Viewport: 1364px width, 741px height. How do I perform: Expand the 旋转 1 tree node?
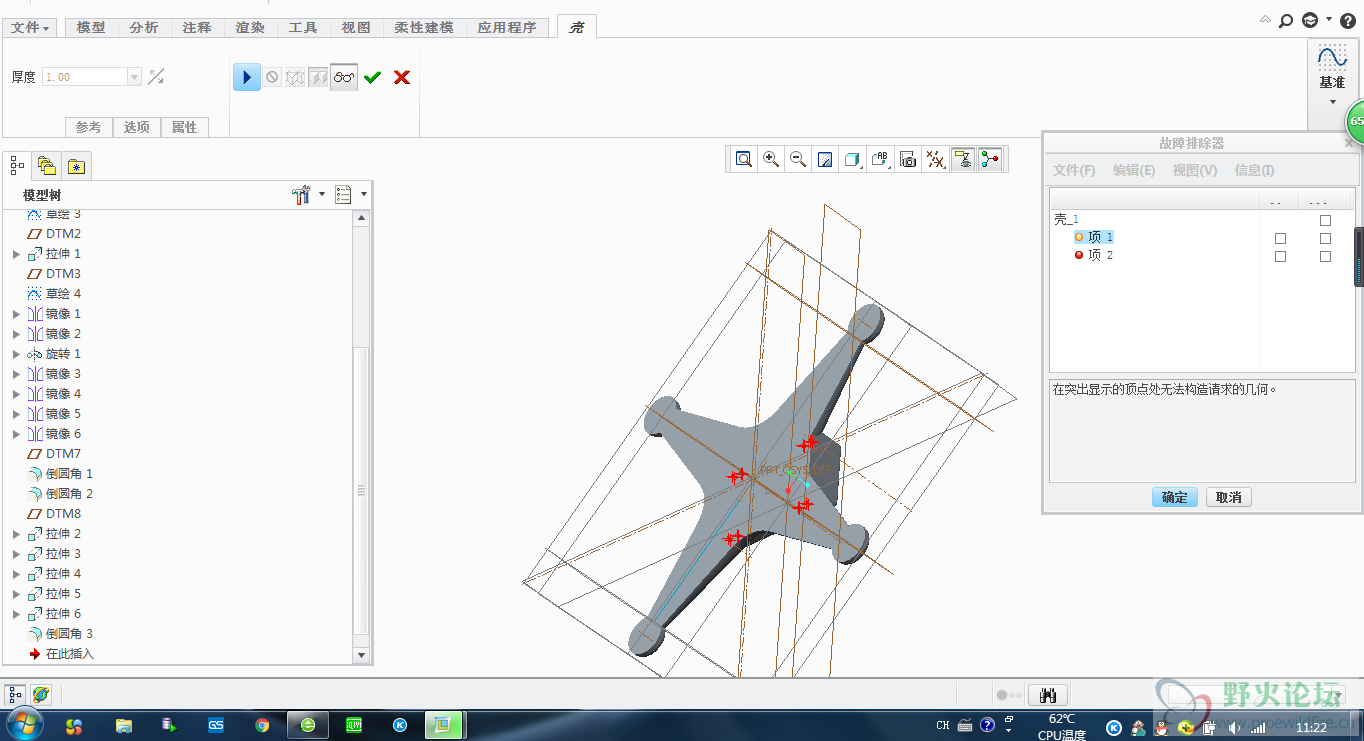click(x=16, y=354)
